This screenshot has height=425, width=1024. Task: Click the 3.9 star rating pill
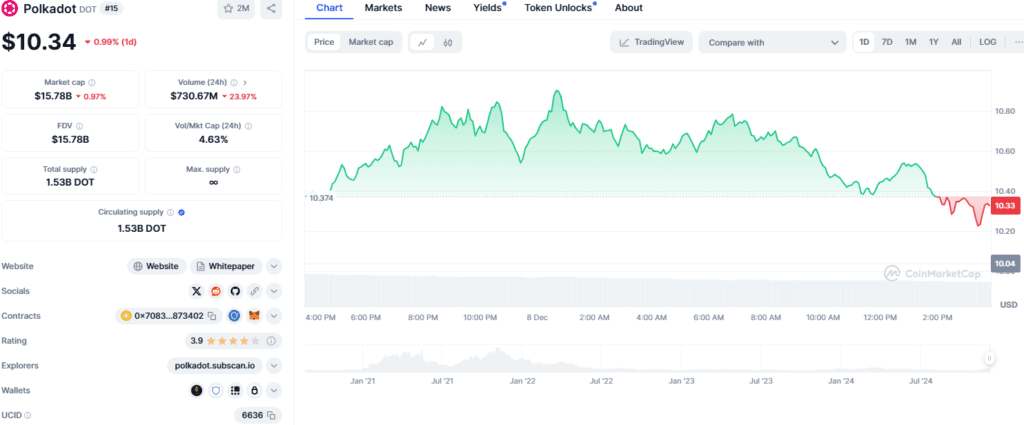[232, 341]
